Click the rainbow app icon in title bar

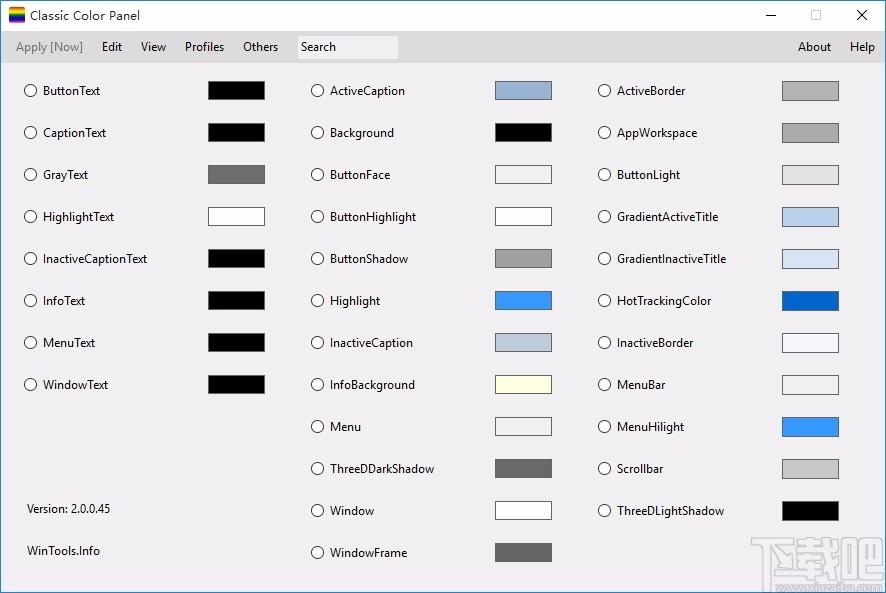pos(17,16)
